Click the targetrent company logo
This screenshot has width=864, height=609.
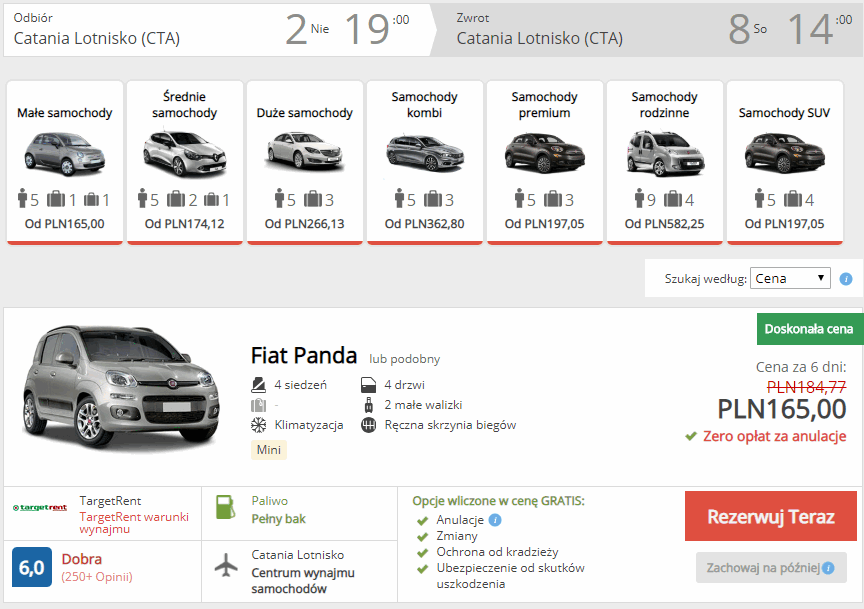[40, 508]
